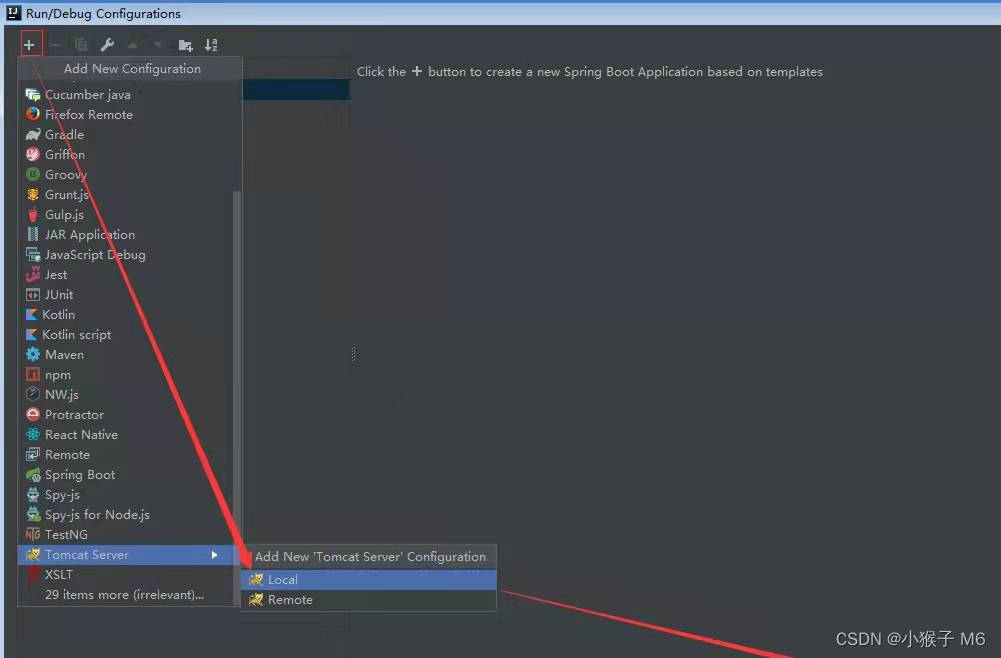Image resolution: width=1001 pixels, height=658 pixels.
Task: Click the Copy Configuration toolbar icon
Action: click(81, 45)
